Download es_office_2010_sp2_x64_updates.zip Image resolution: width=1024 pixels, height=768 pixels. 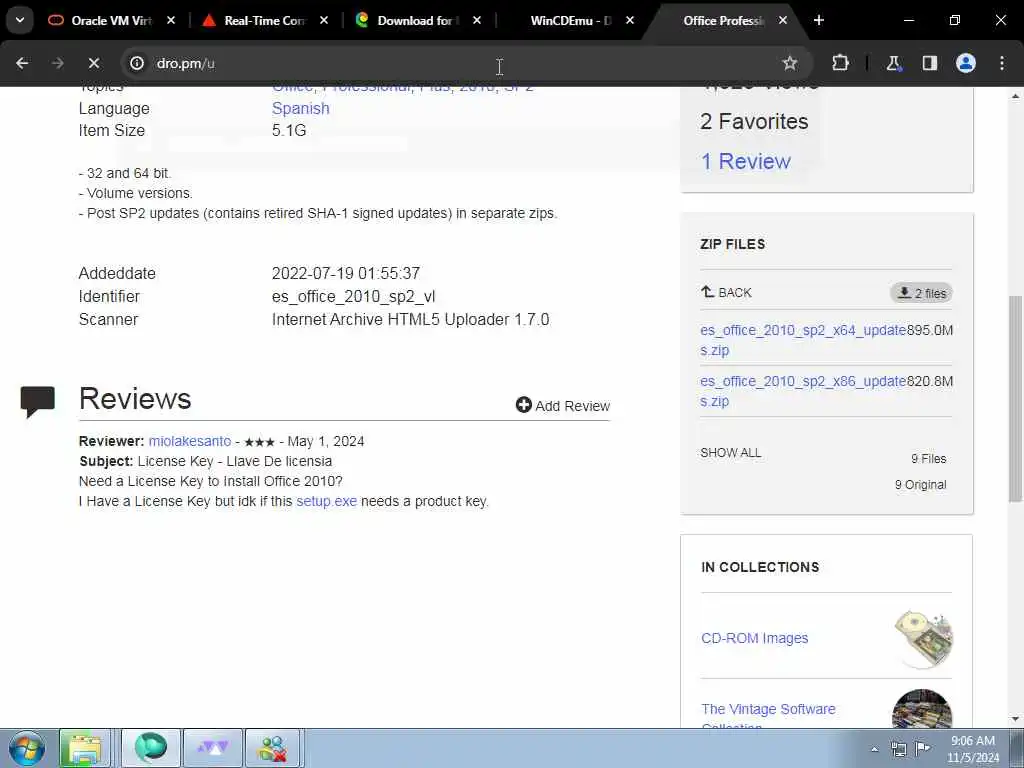tap(803, 340)
